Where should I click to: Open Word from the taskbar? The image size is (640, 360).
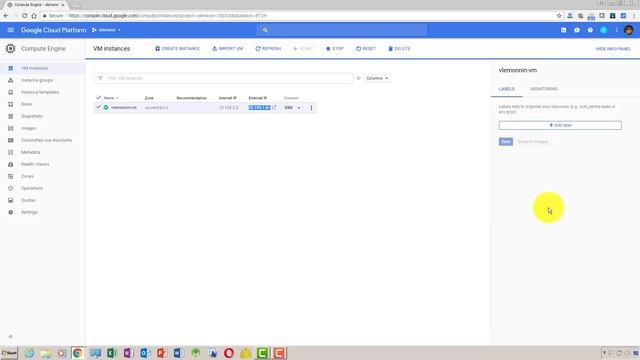click(178, 353)
